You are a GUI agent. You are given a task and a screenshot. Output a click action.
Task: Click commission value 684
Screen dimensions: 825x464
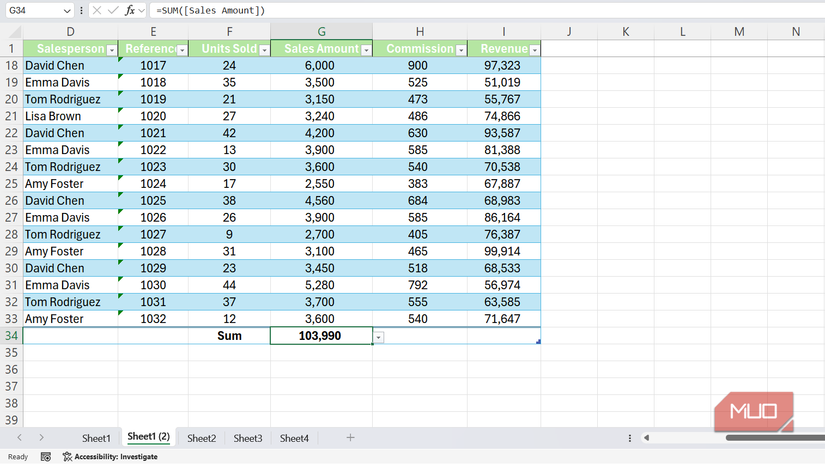[418, 201]
